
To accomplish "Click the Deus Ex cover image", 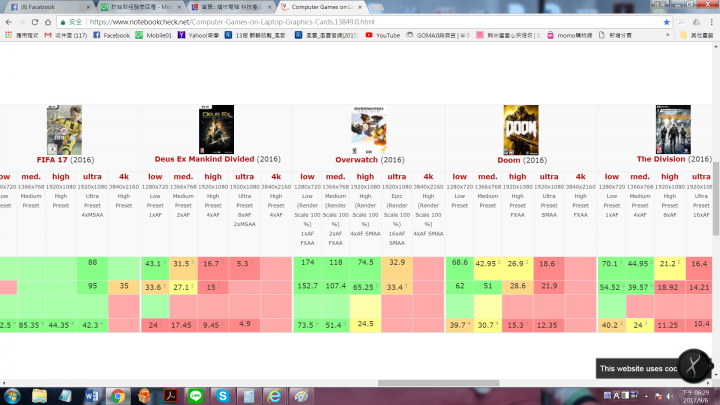I will pos(216,129).
